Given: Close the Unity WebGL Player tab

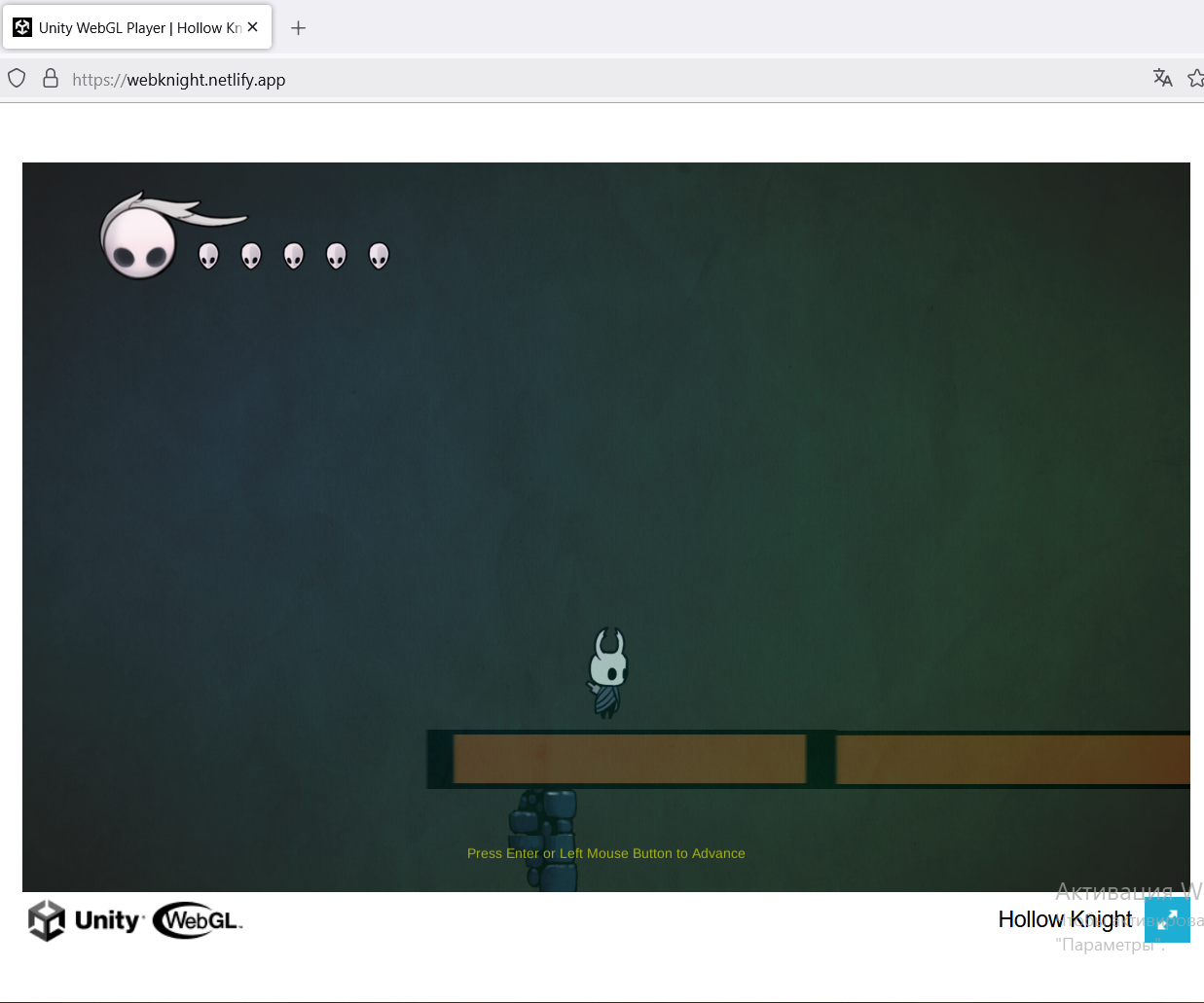Looking at the screenshot, I should 253,27.
